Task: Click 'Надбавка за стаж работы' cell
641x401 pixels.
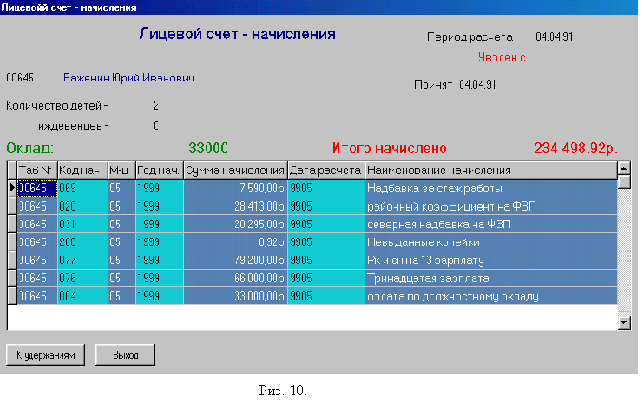Action: 491,188
